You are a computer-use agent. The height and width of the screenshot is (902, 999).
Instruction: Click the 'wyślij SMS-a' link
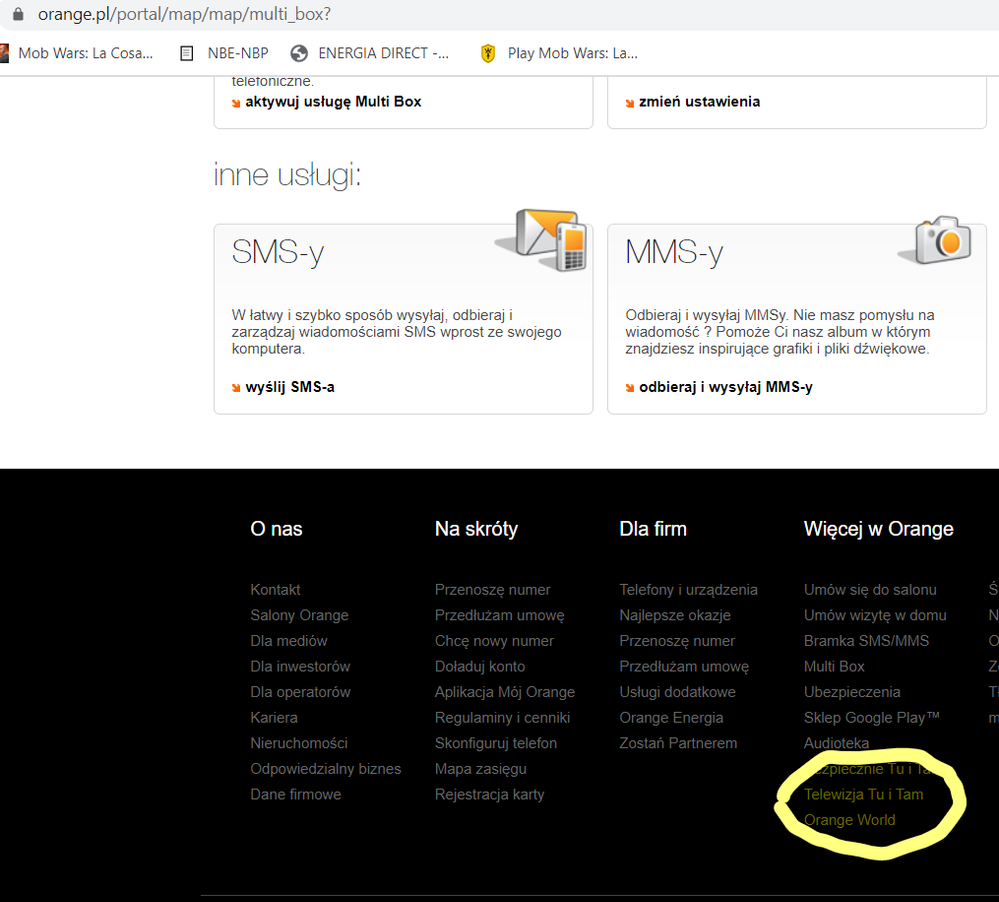tap(289, 386)
